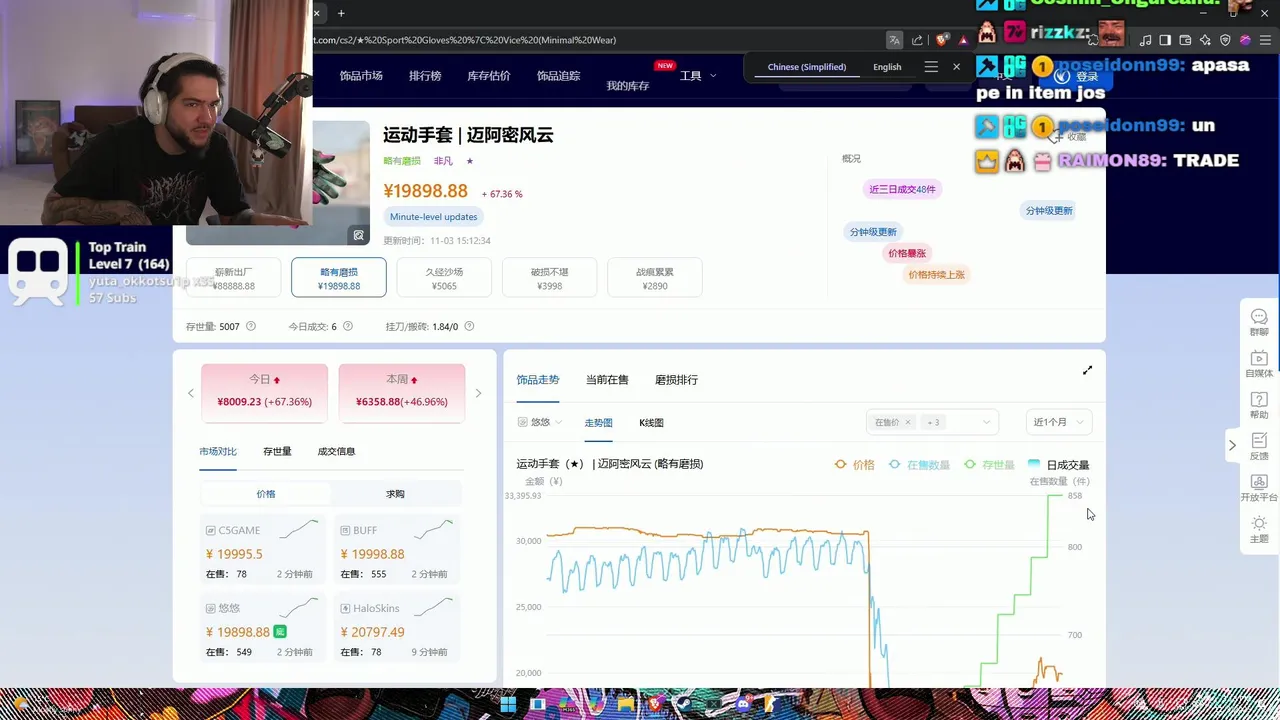Image resolution: width=1280 pixels, height=720 pixels.
Task: Open a new browser tab with plus
Action: [x=341, y=13]
